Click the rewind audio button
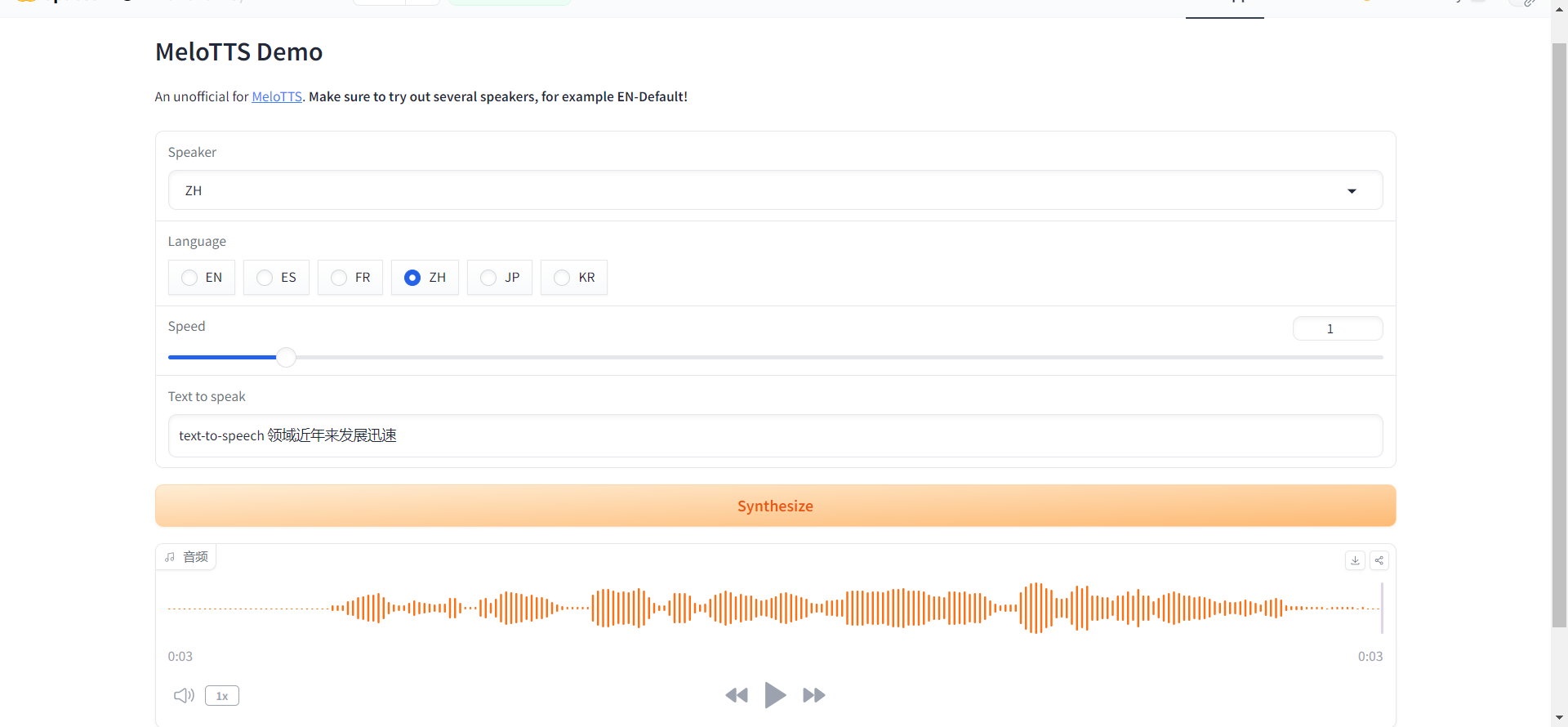 [x=737, y=695]
